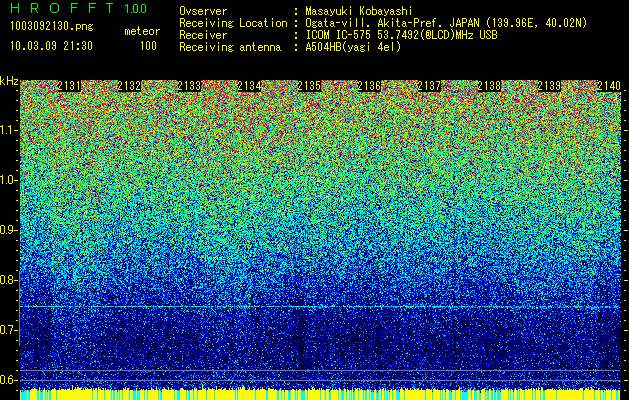The width and height of the screenshot is (629, 400).
Task: Click the meteor label
Action: pos(142,31)
